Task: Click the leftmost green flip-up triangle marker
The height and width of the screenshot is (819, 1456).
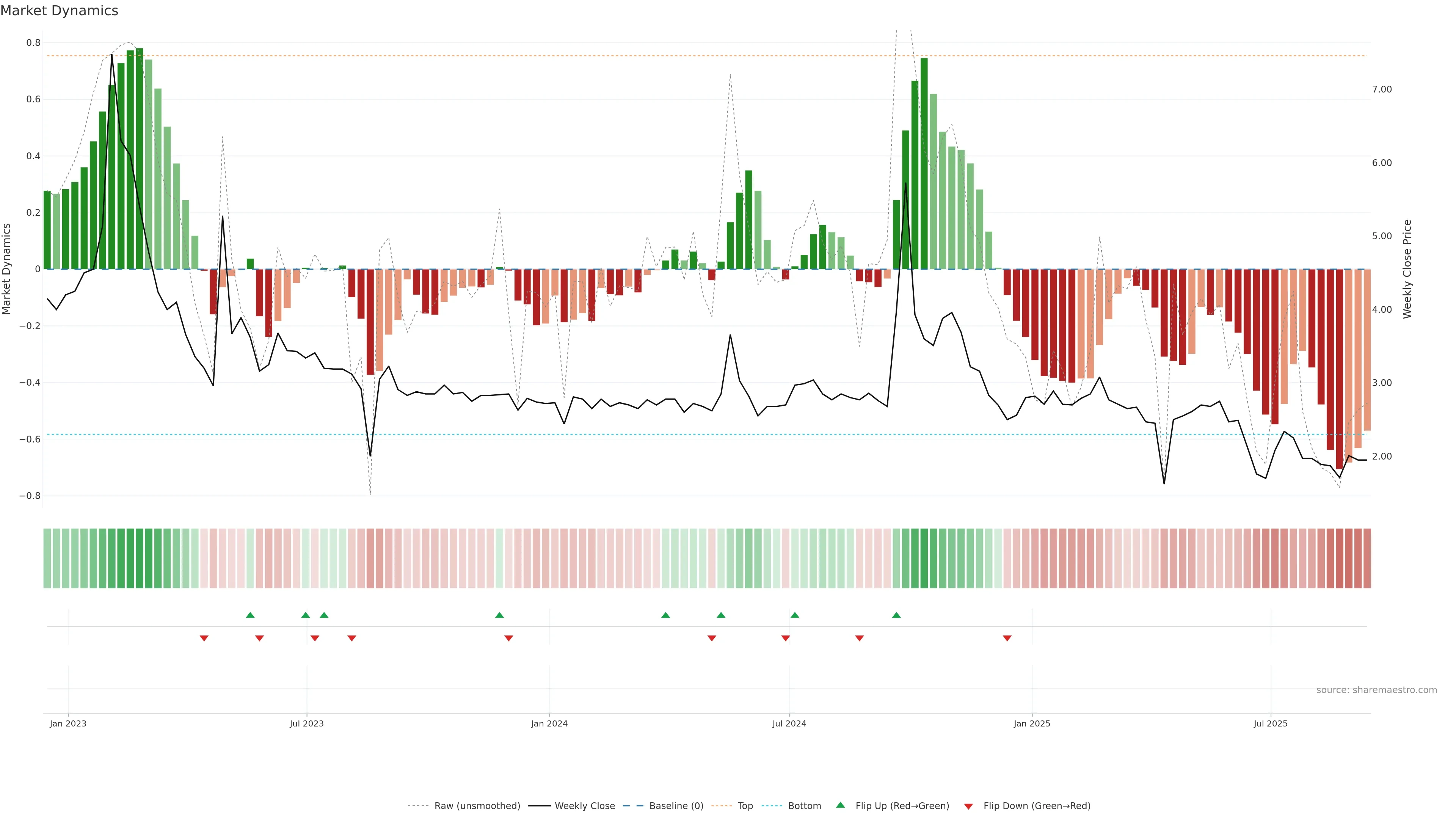Action: [x=250, y=615]
